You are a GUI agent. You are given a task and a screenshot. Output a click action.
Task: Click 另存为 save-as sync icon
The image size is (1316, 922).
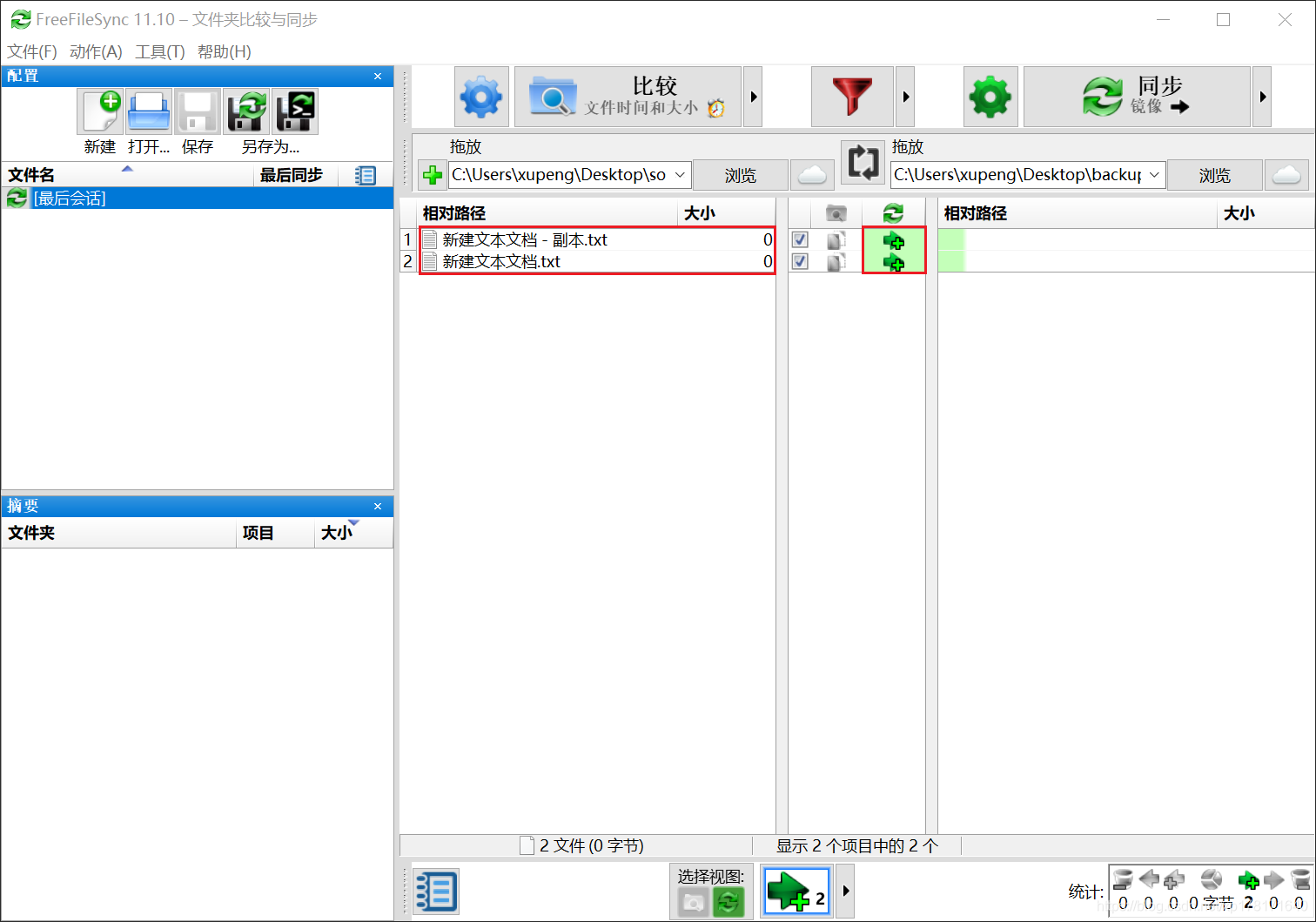[246, 111]
